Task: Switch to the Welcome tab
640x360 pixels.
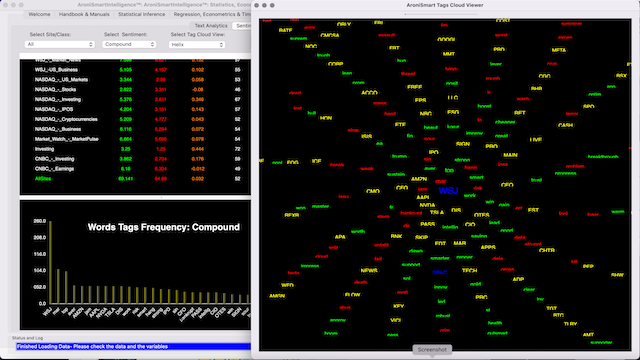Action: (39, 14)
